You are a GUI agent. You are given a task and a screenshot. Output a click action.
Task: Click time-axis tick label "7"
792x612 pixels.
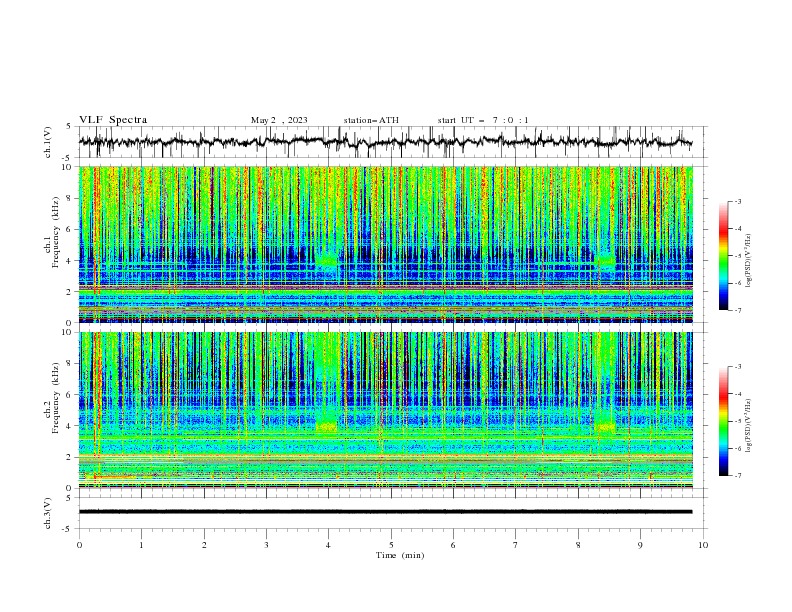[x=516, y=545]
